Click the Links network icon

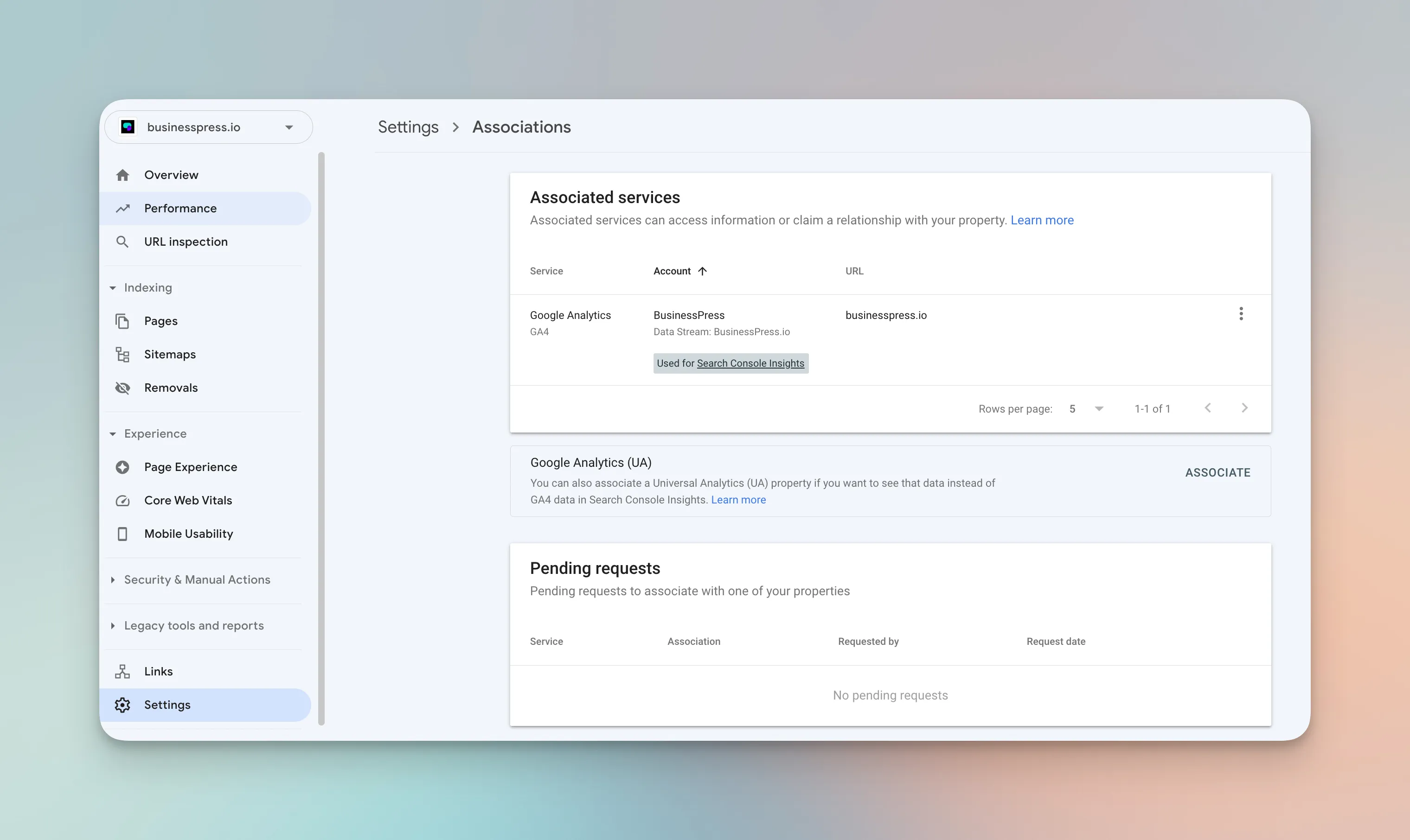click(122, 671)
